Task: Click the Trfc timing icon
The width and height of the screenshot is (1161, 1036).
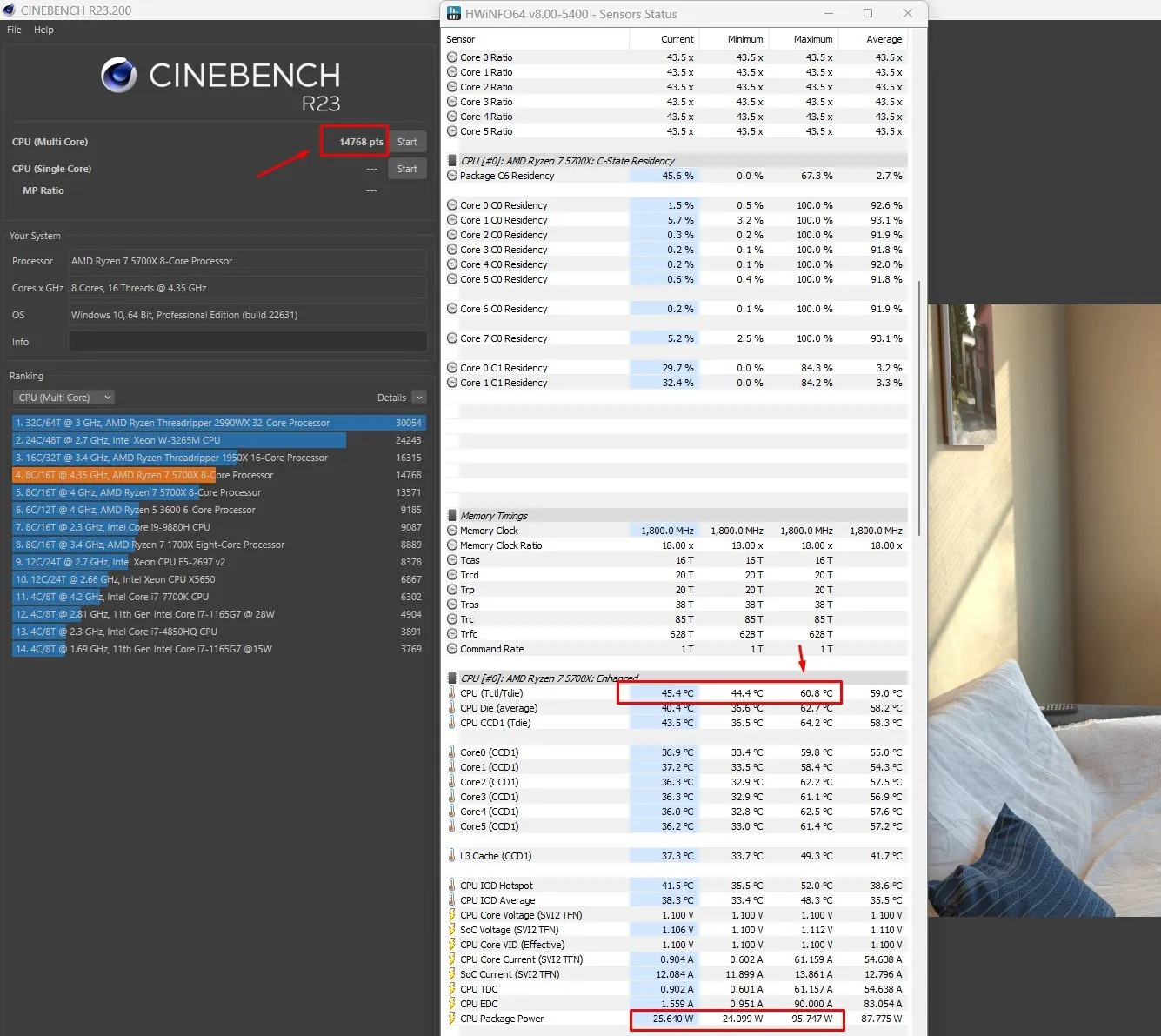Action: click(452, 634)
